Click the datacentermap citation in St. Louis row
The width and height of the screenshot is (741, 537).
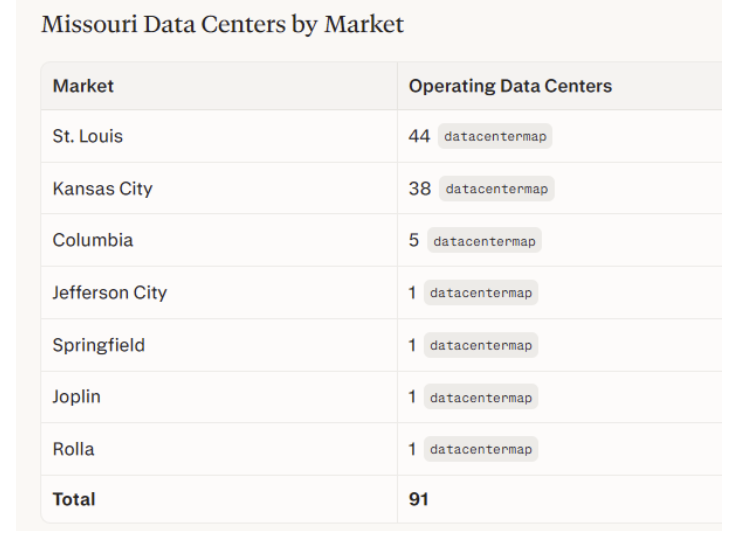495,136
